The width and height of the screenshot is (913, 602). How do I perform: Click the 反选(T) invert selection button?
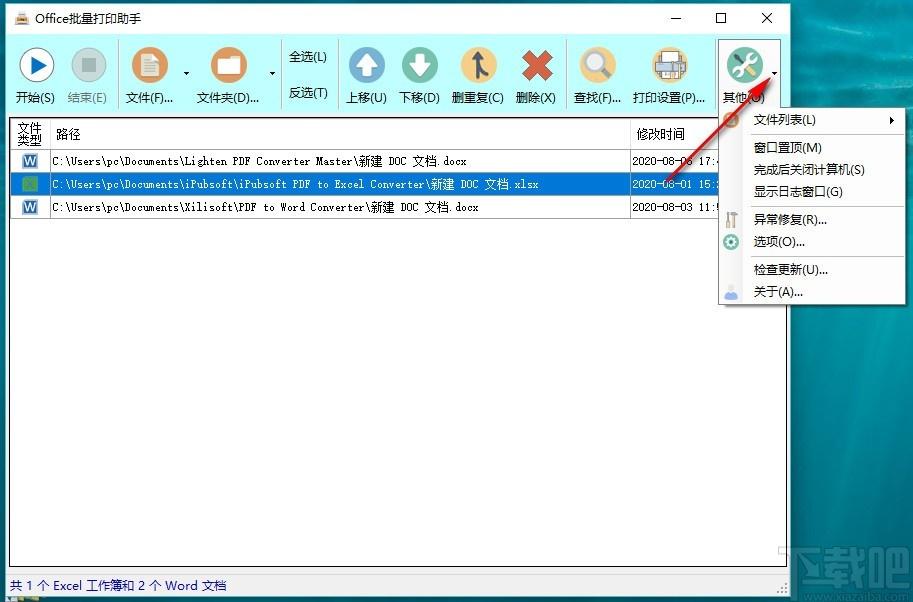click(308, 93)
